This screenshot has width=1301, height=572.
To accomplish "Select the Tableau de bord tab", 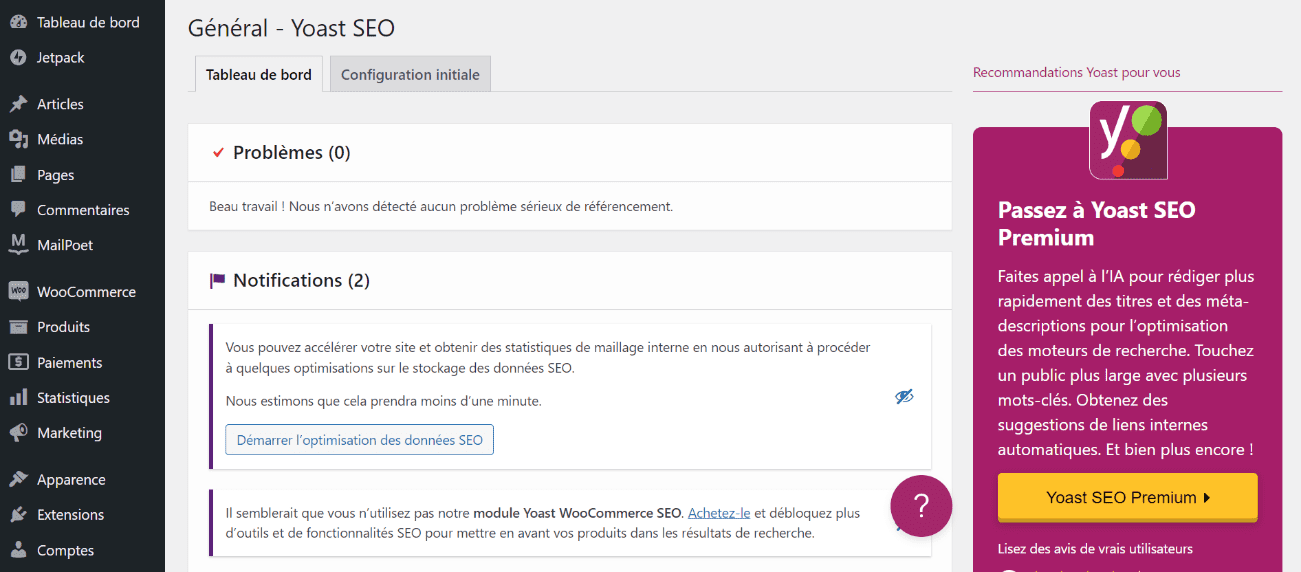I will [259, 75].
